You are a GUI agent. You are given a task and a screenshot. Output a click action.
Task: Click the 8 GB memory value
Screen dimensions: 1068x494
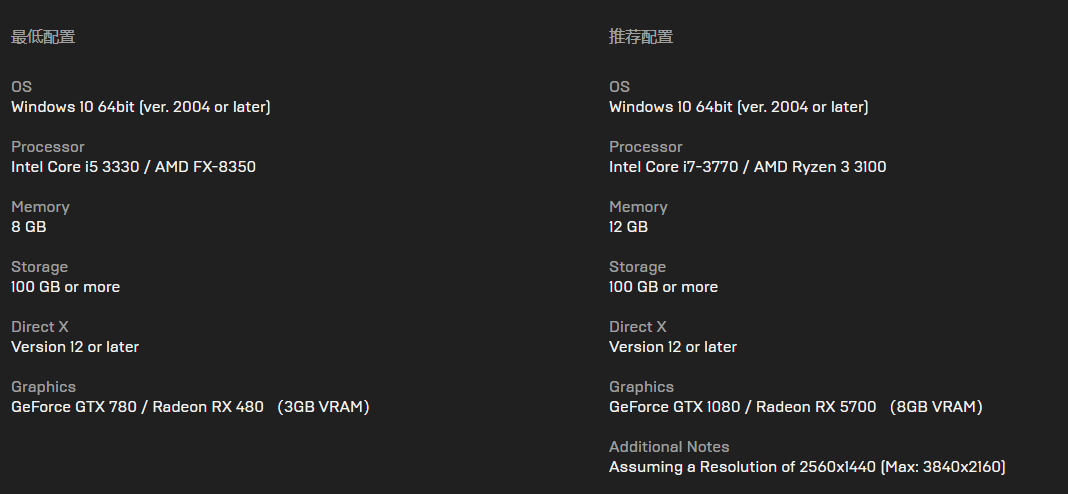point(29,227)
